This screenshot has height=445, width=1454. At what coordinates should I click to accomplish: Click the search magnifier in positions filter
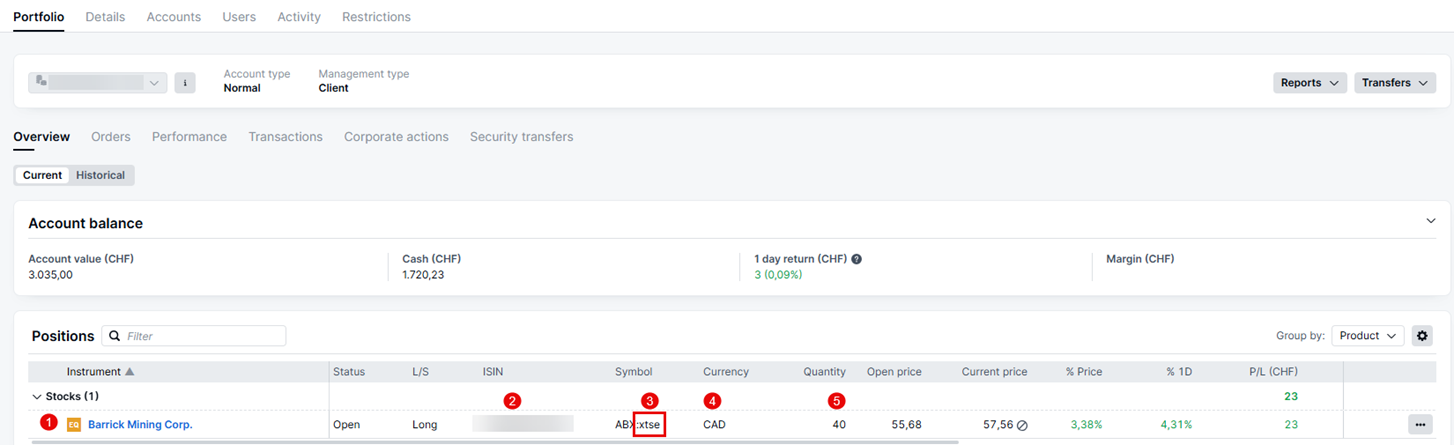[115, 336]
